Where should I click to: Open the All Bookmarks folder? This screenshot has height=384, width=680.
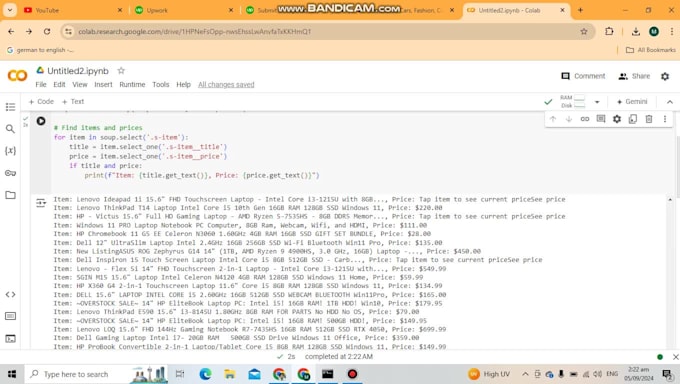tap(651, 50)
